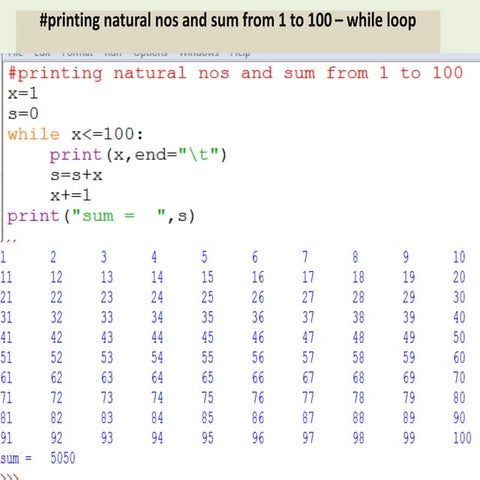The height and width of the screenshot is (480, 480).
Task: Click the orange "while" keyword
Action: (x=34, y=134)
